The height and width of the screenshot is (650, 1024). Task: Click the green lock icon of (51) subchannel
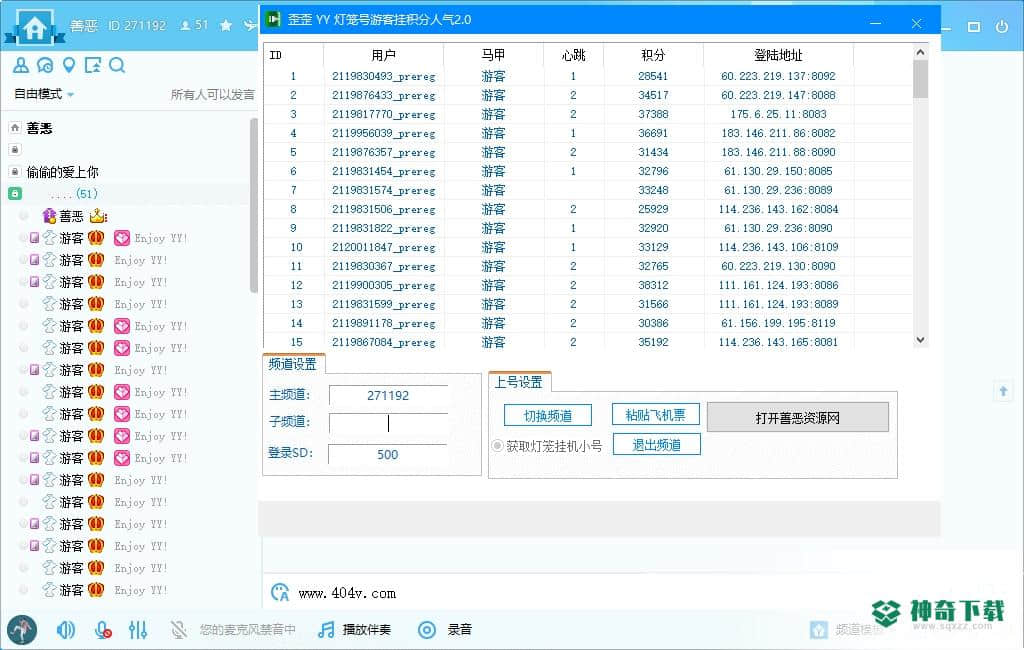tap(15, 193)
